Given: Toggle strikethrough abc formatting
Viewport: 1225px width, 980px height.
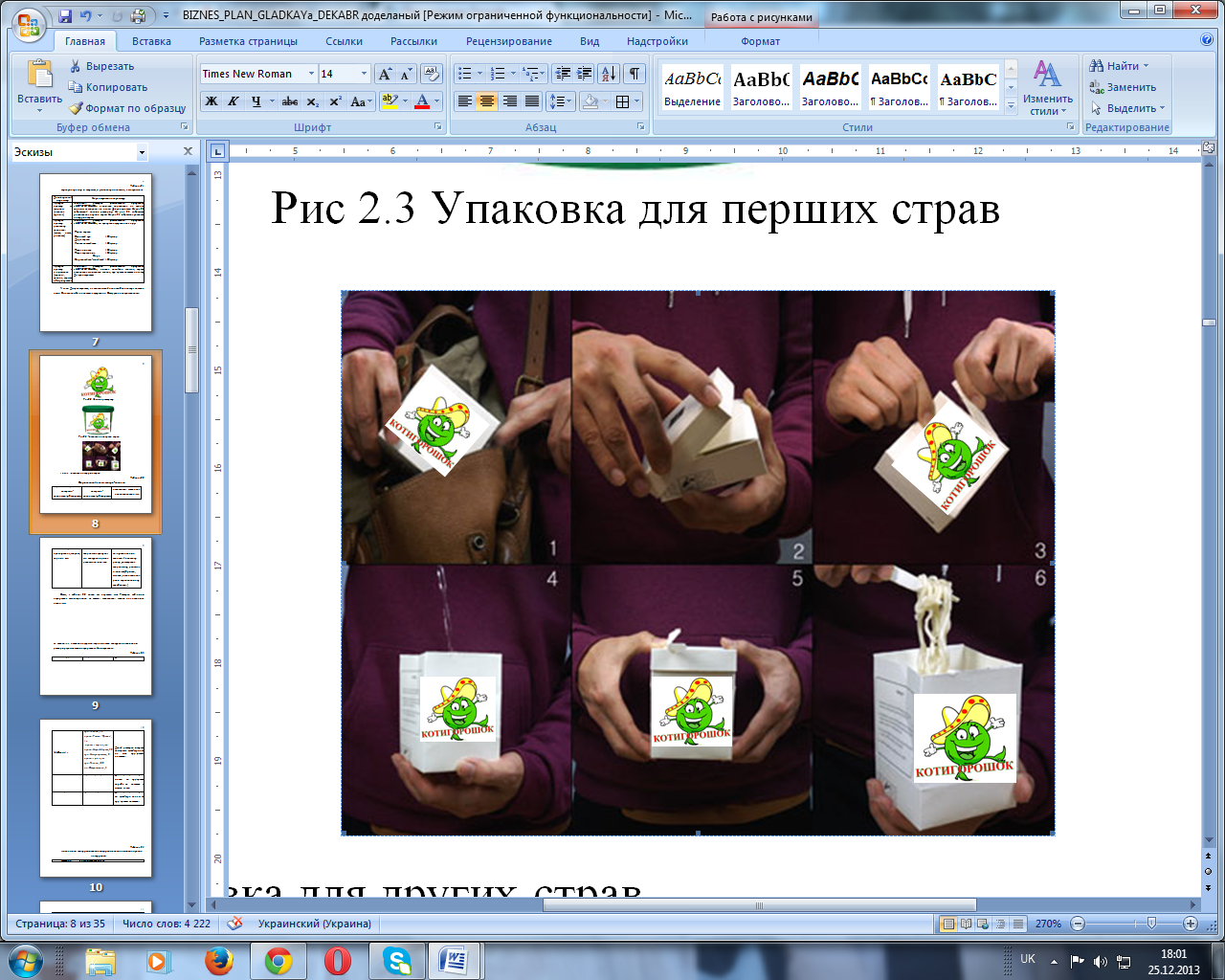Looking at the screenshot, I should 289,101.
